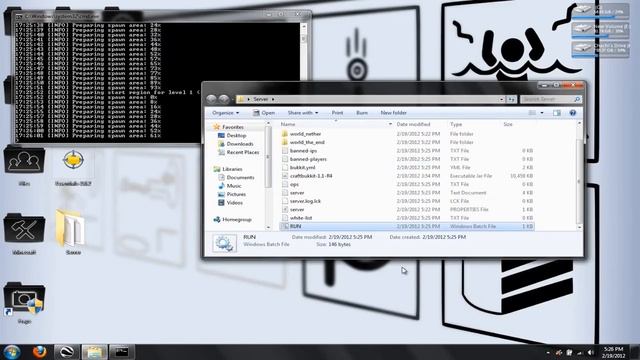Click the Windows Start orb
The width and height of the screenshot is (640, 360).
point(12,352)
